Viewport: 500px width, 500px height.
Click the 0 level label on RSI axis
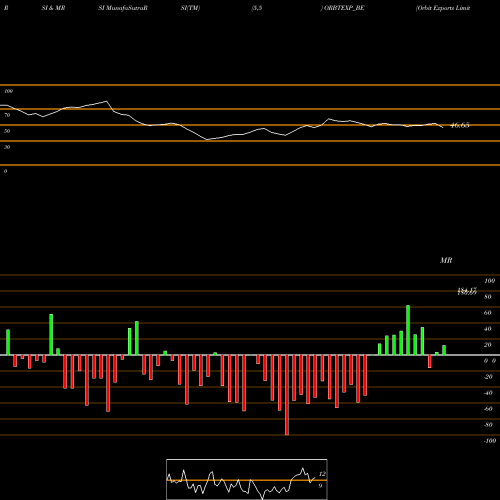(5, 171)
